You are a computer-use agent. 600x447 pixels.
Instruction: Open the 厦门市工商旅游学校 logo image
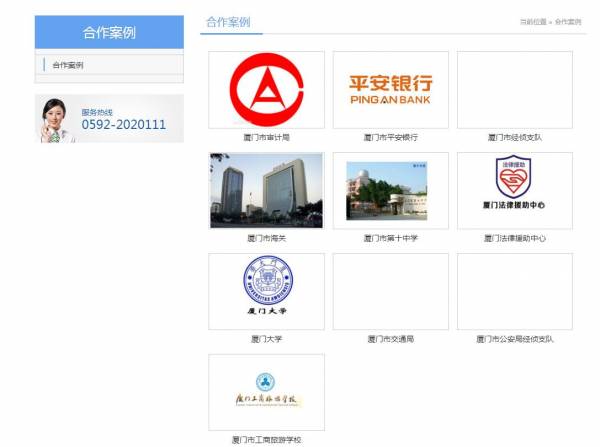tap(266, 392)
